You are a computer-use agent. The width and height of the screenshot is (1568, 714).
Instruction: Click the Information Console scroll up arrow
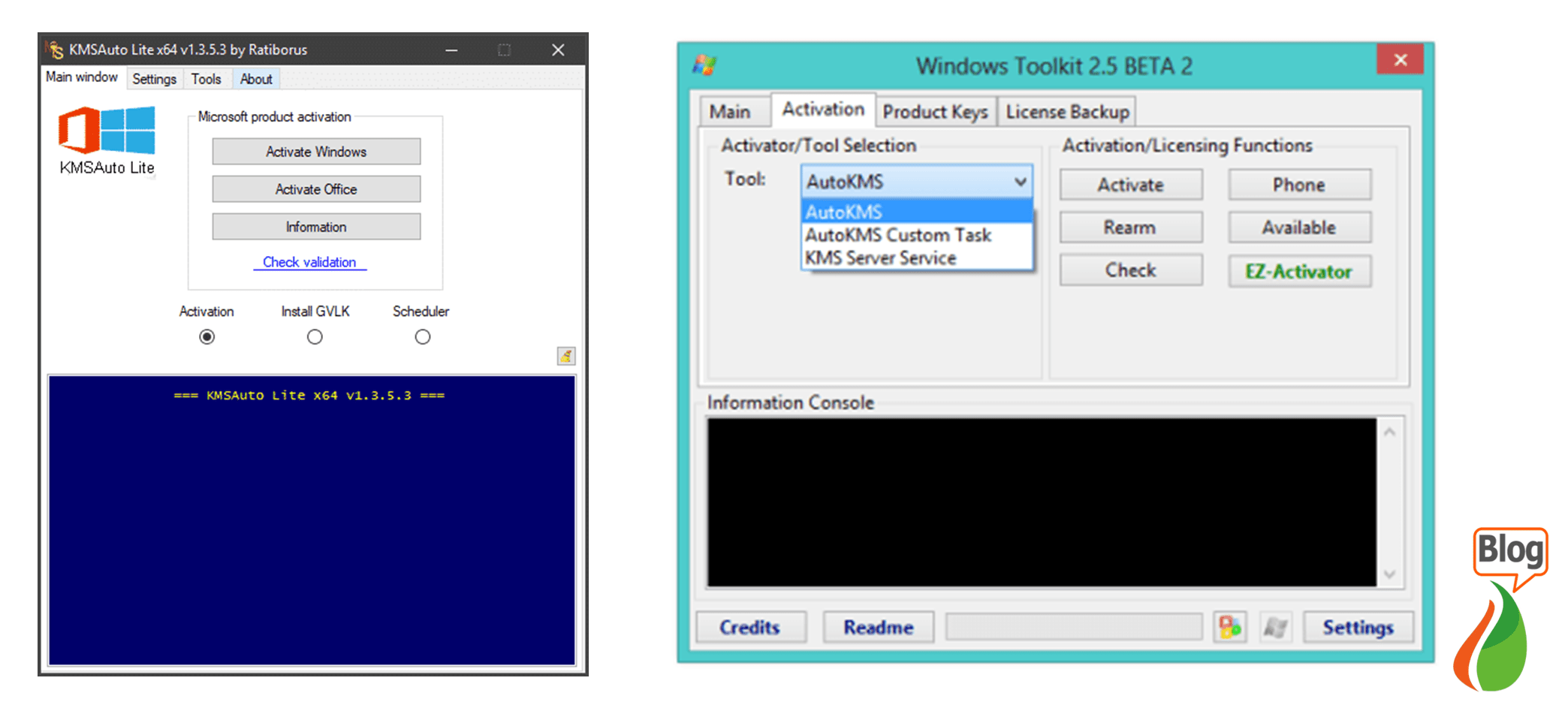click(x=1390, y=432)
